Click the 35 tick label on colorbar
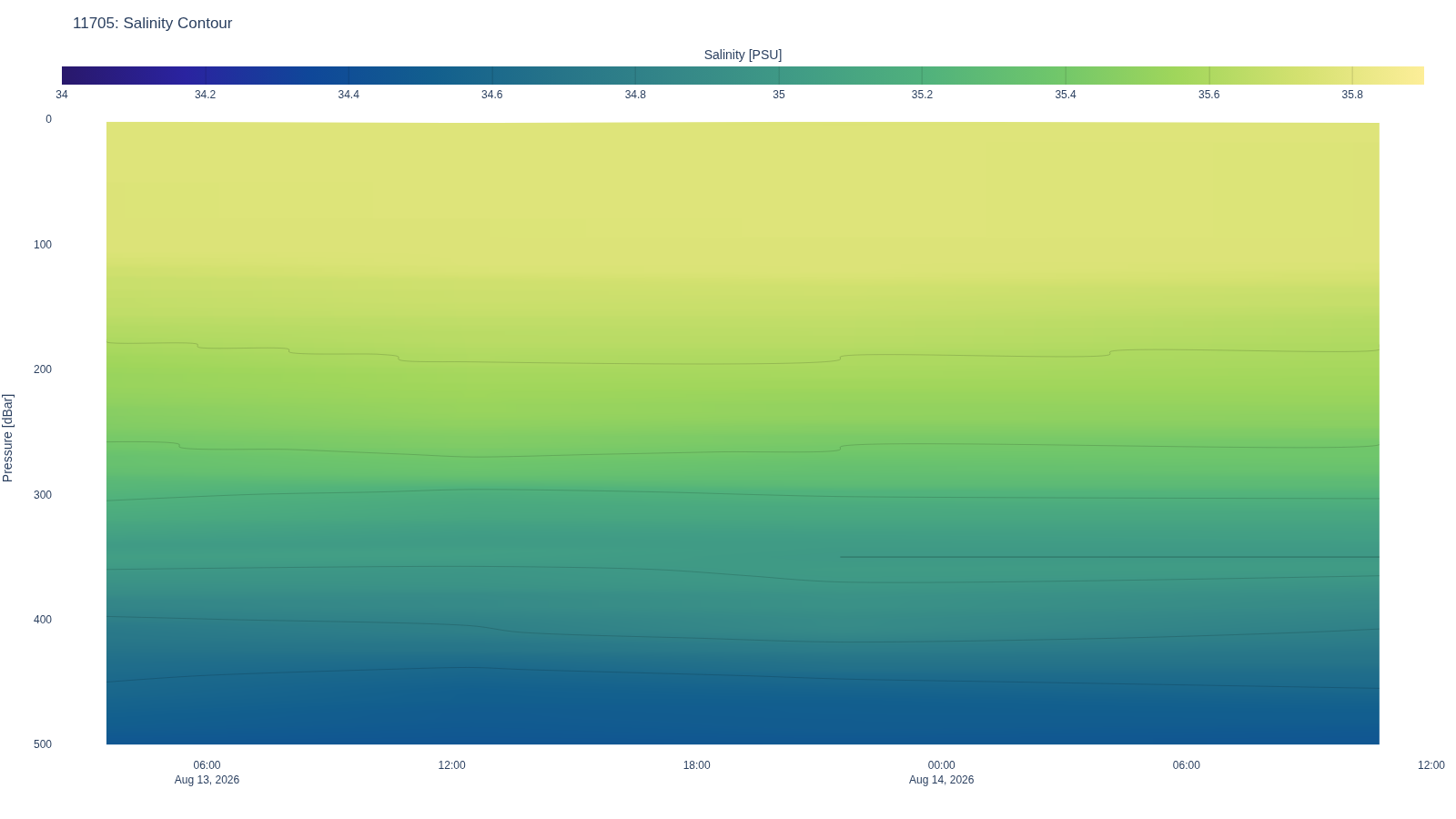The height and width of the screenshot is (819, 1456). [x=779, y=95]
